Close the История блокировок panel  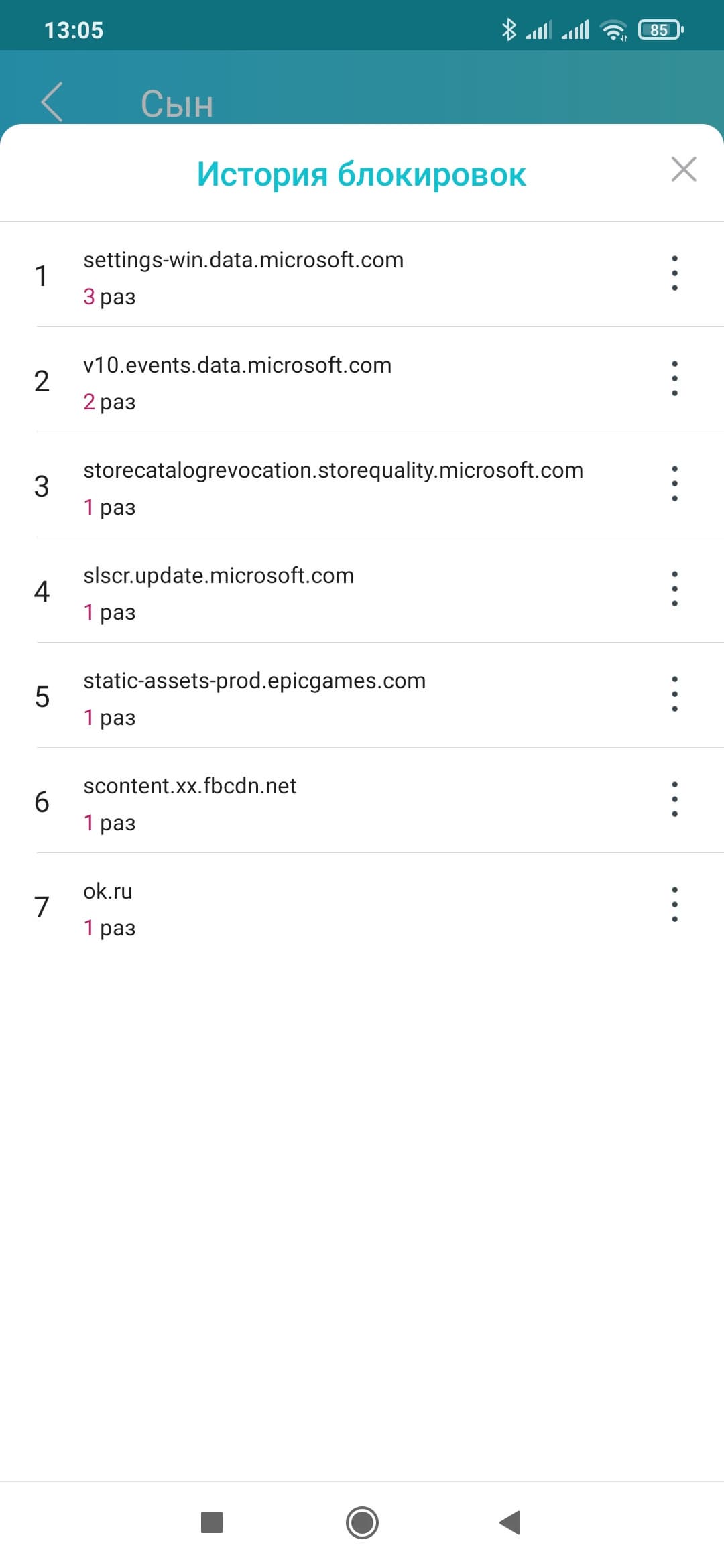click(x=683, y=170)
